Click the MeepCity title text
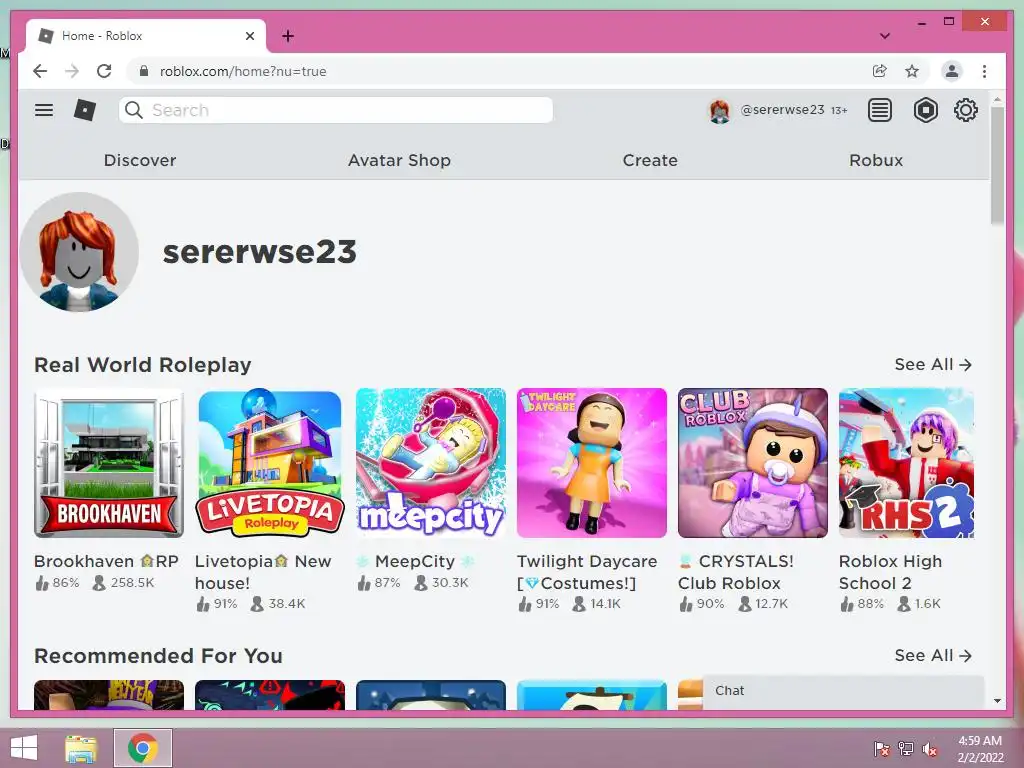This screenshot has width=1024, height=768. [x=415, y=561]
